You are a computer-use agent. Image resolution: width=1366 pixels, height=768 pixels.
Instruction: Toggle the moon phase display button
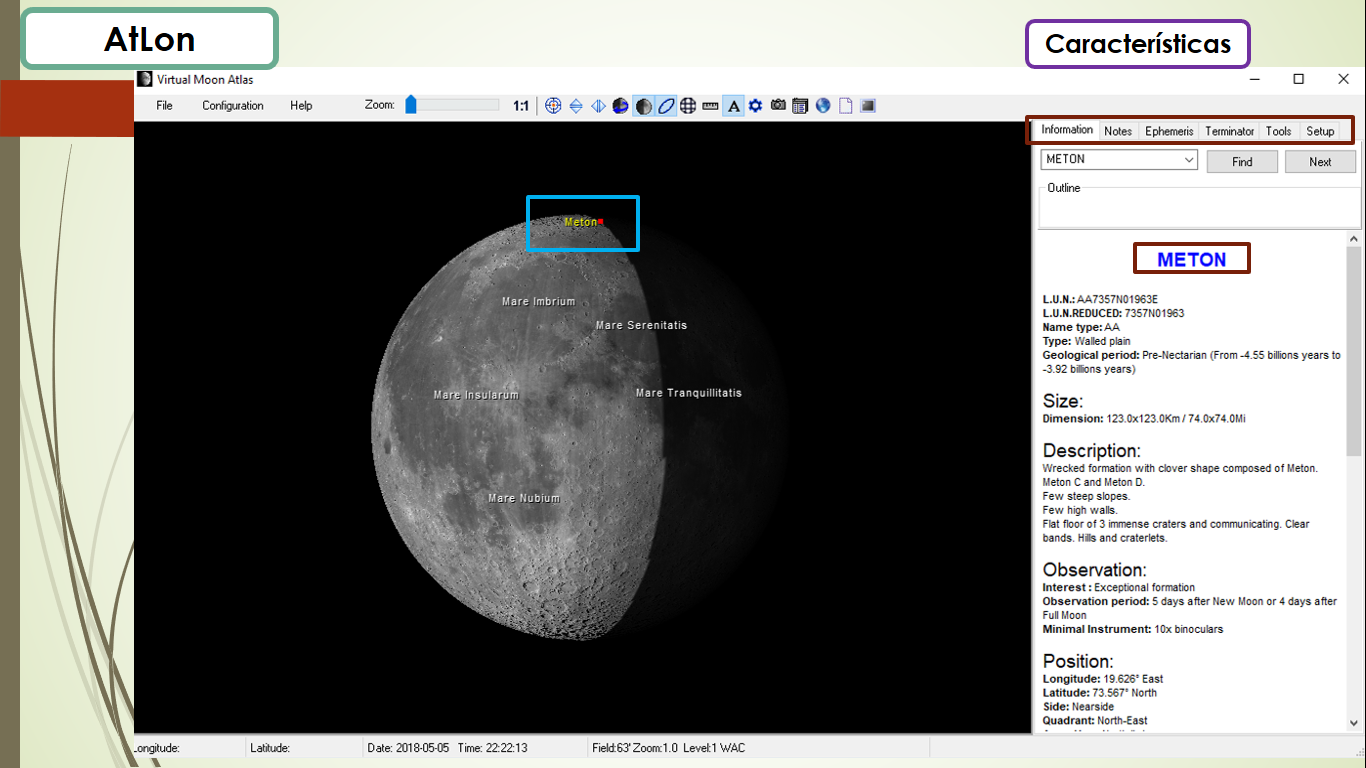point(643,106)
